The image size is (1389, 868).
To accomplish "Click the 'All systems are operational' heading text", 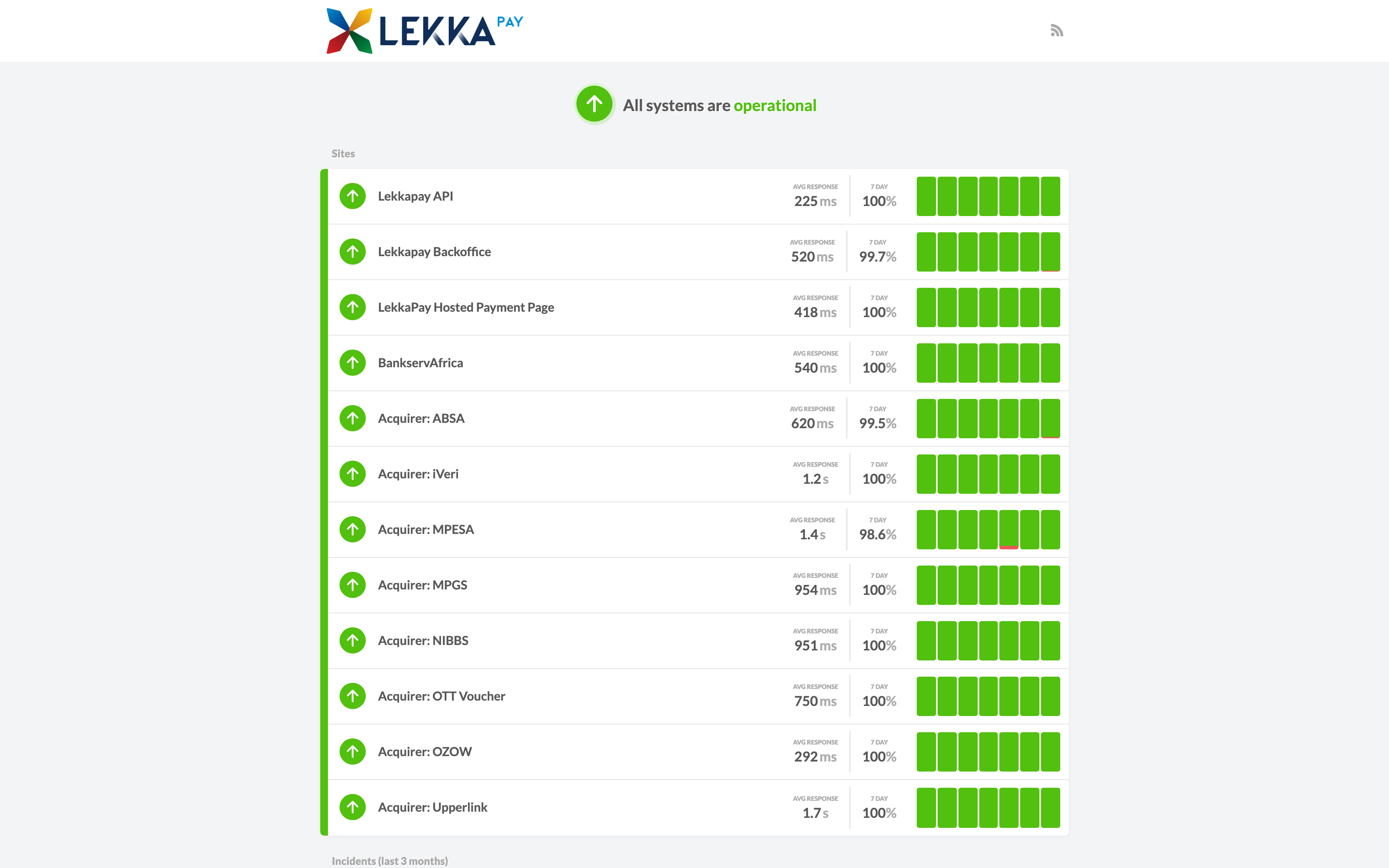I will pyautogui.click(x=719, y=105).
